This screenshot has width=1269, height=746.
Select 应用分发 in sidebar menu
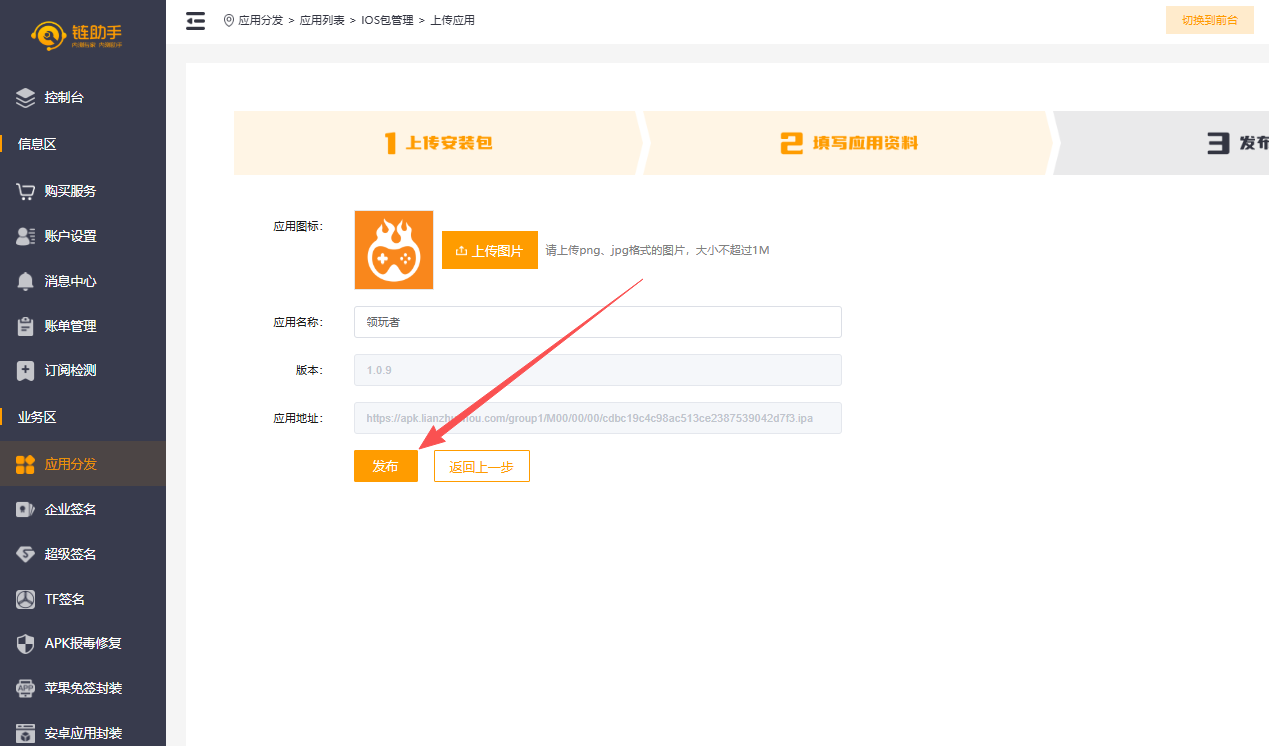(70, 464)
